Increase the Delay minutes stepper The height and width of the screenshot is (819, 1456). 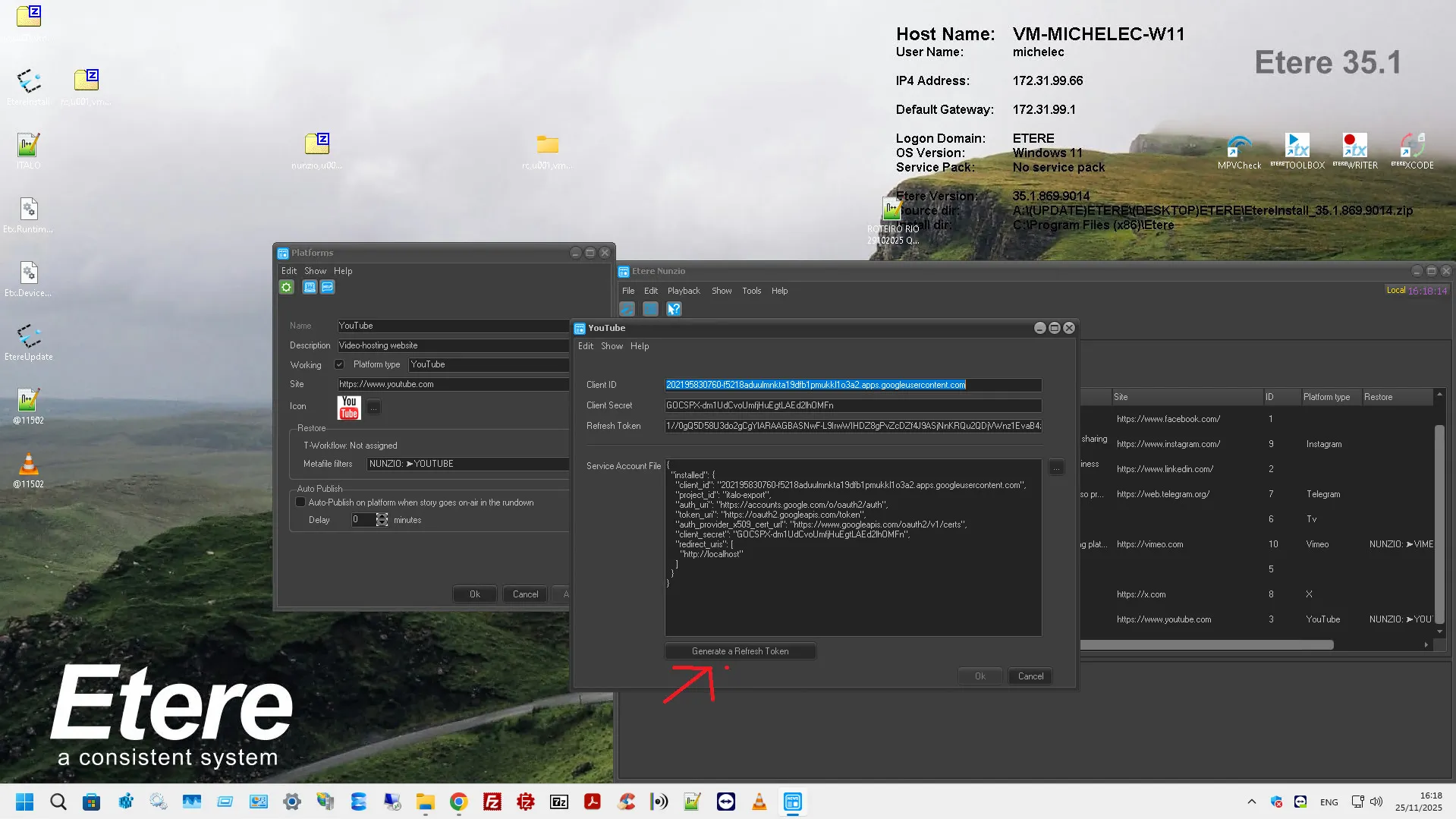coord(382,516)
